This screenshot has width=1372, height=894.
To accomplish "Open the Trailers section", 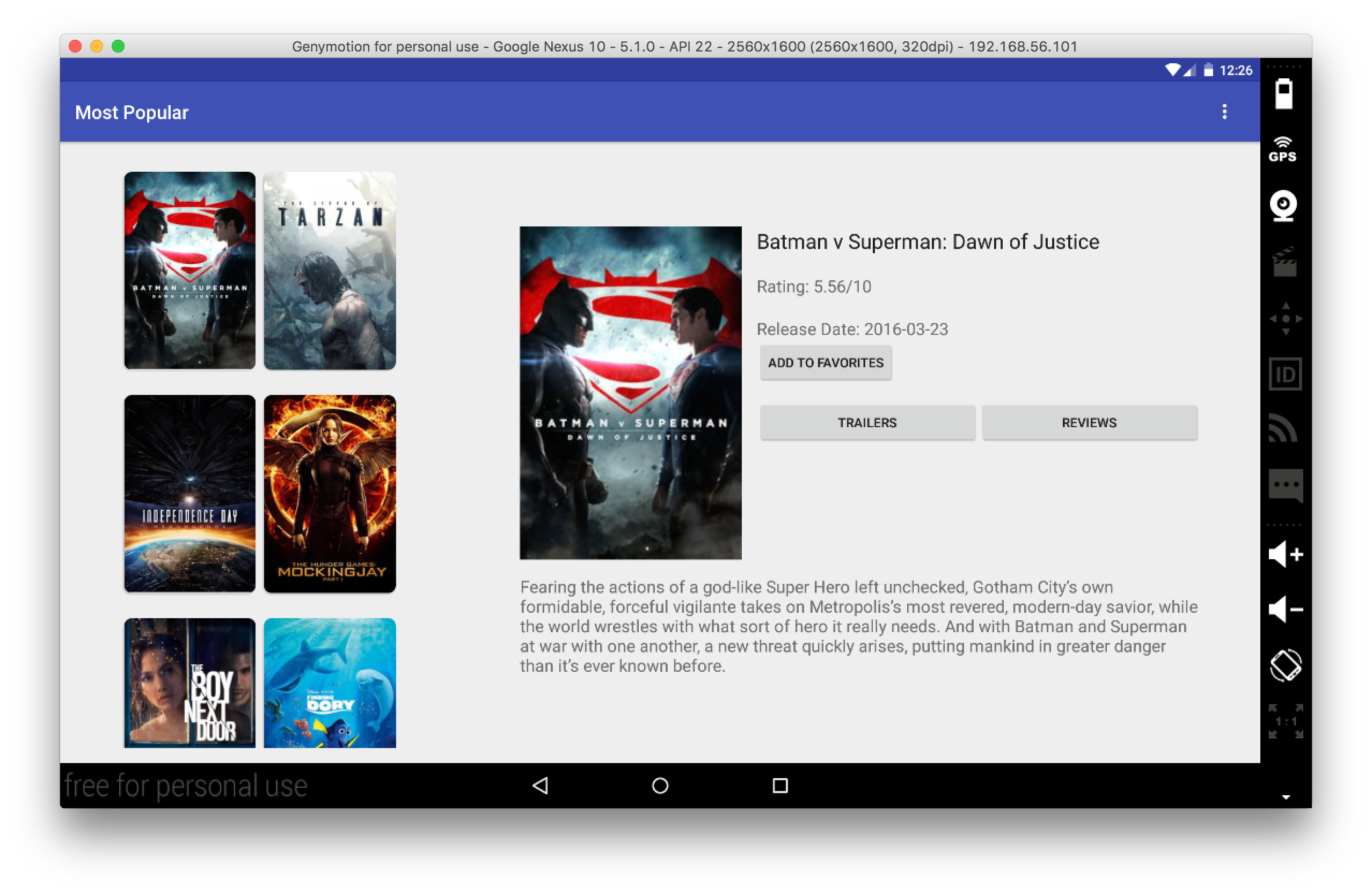I will click(x=866, y=422).
